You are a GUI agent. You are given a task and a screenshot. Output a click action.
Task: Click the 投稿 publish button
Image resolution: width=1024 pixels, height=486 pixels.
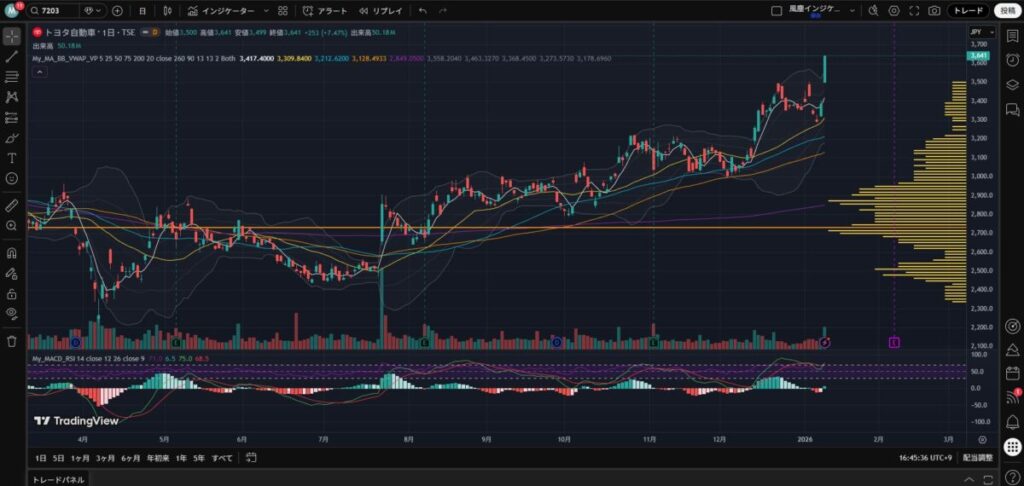pyautogui.click(x=1006, y=11)
